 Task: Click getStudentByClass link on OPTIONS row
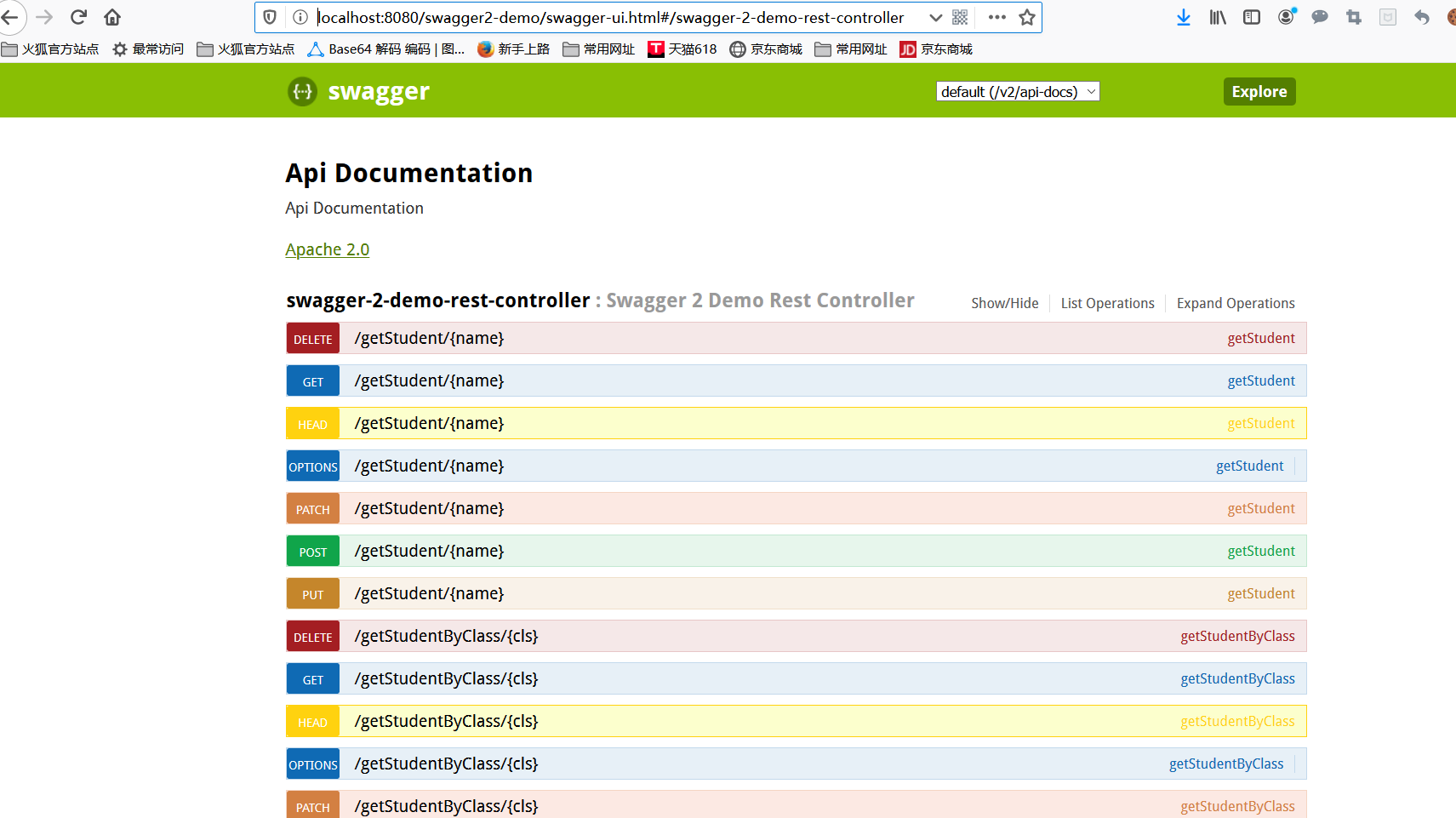click(1226, 764)
